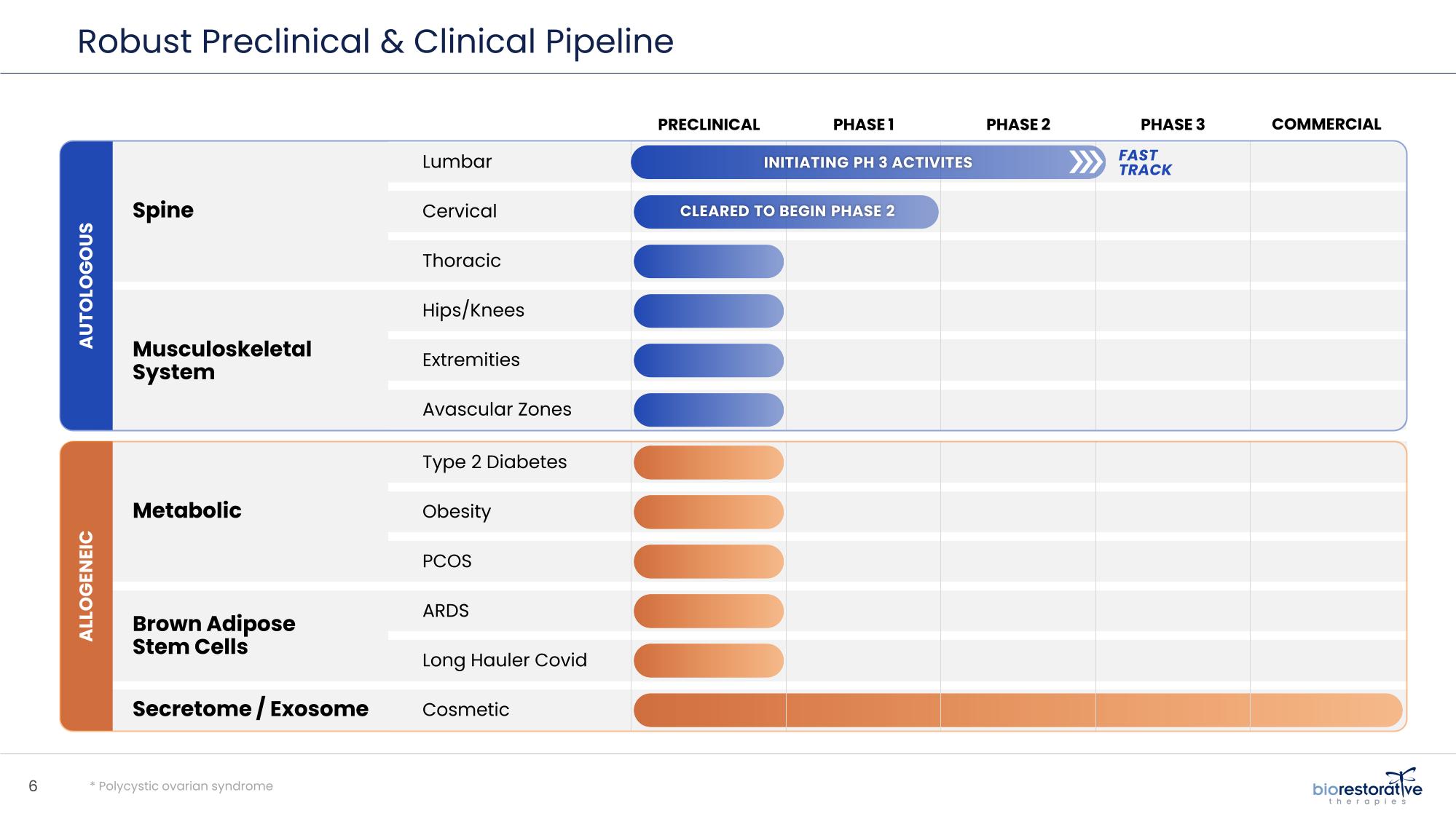
Task: Click the Cosmetic full-length orange bar
Action: (x=1018, y=711)
